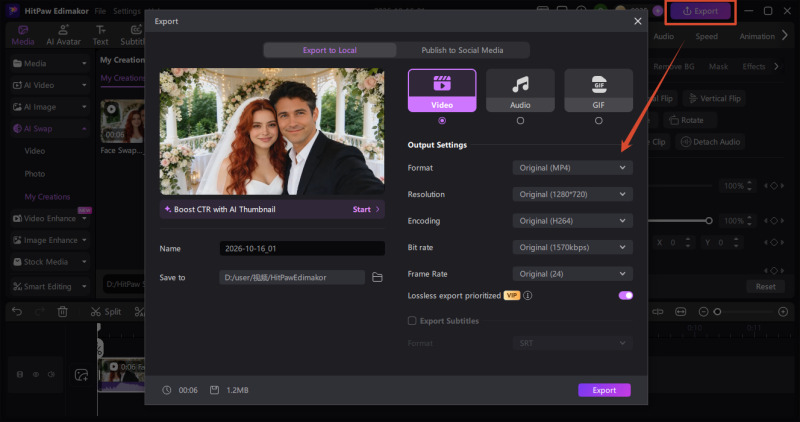Click the lock track icon on the timeline track
The height and width of the screenshot is (422, 800).
click(x=20, y=375)
